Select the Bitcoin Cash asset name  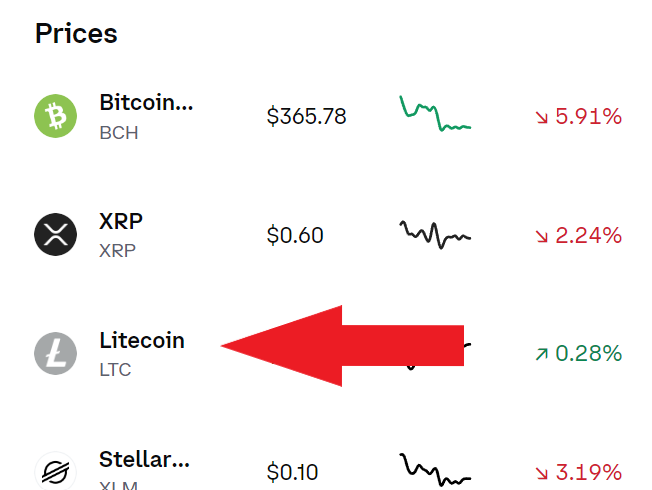pyautogui.click(x=146, y=102)
